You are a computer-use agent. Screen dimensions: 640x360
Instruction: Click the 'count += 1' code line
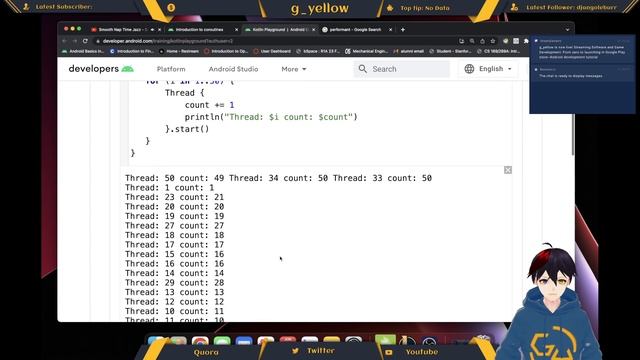pyautogui.click(x=209, y=105)
